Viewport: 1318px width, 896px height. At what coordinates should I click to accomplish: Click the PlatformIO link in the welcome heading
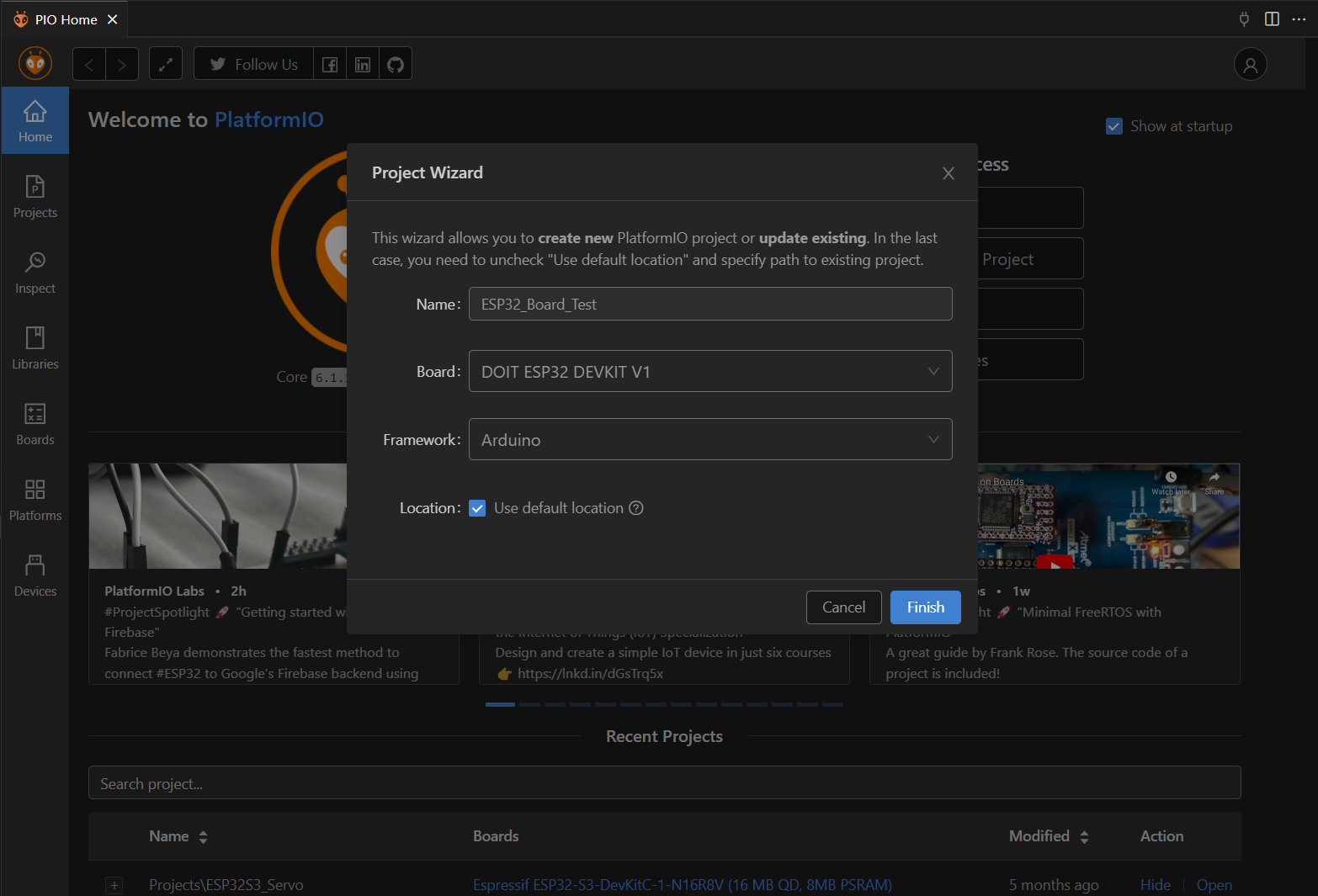click(x=269, y=119)
